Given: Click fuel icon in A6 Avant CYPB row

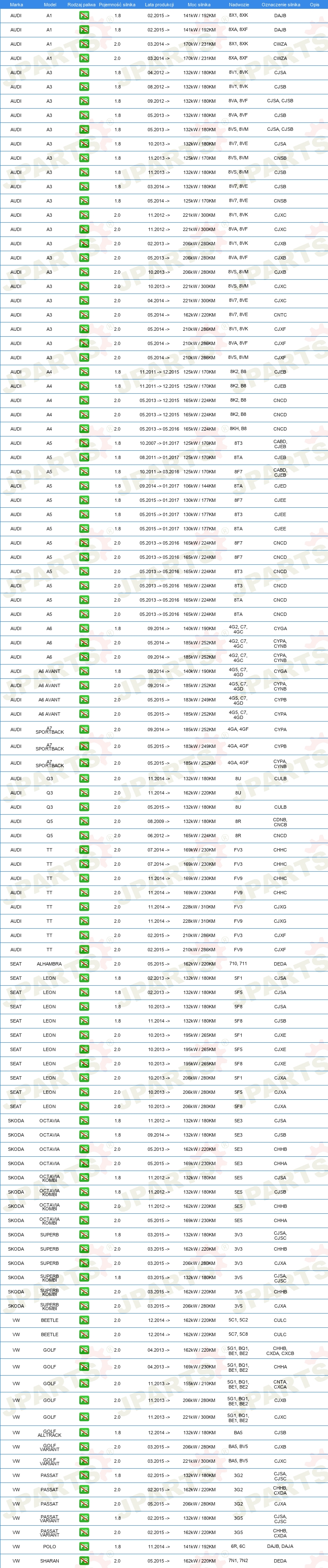Looking at the screenshot, I should pos(84,699).
